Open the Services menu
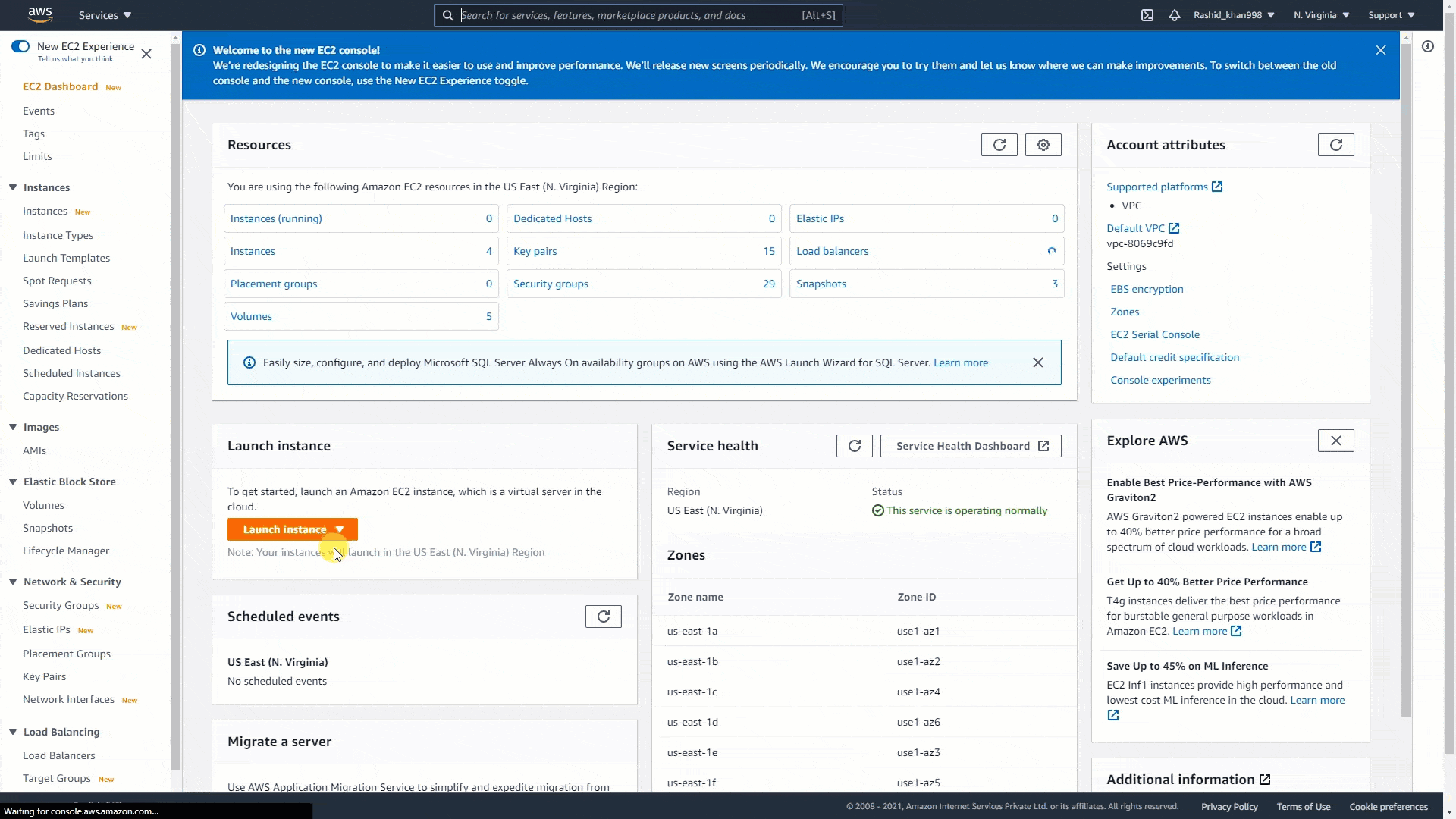Screen dimensions: 1456x819 tap(103, 14)
